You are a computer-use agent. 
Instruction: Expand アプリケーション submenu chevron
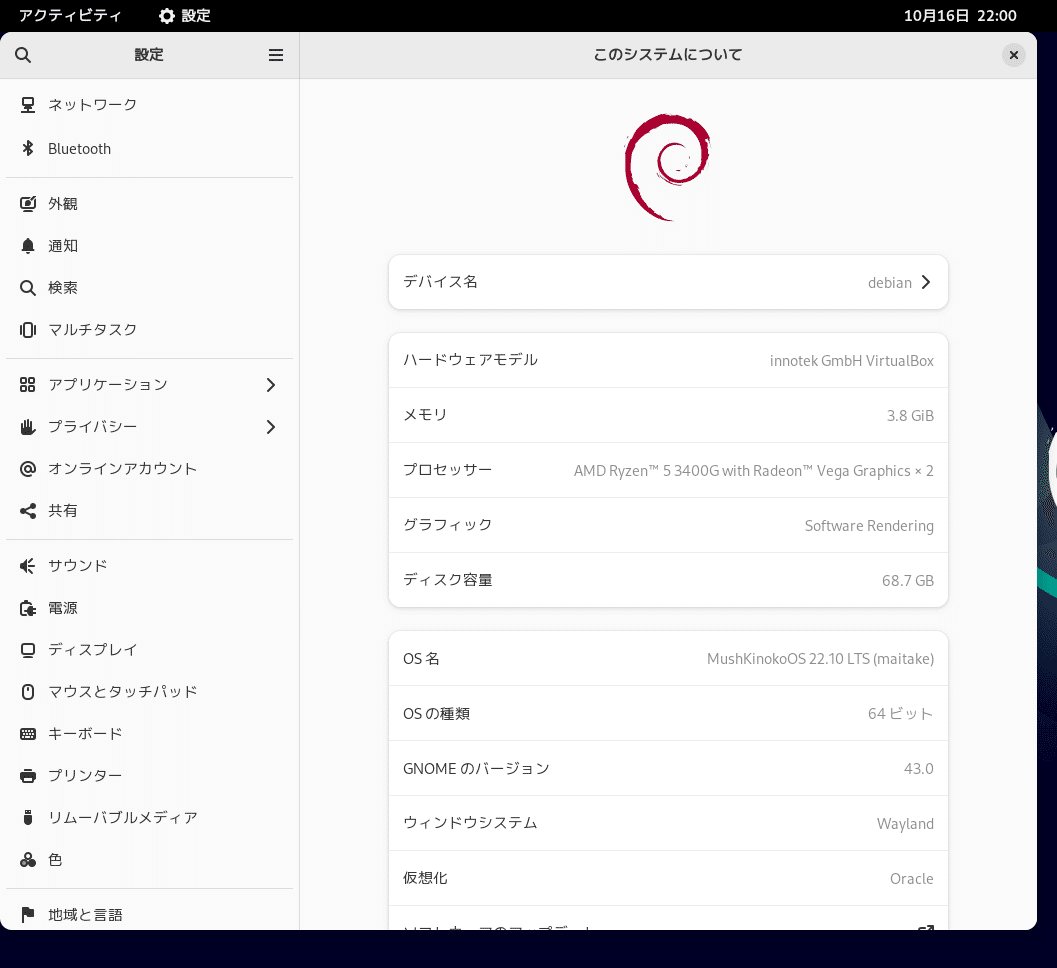pyautogui.click(x=271, y=385)
